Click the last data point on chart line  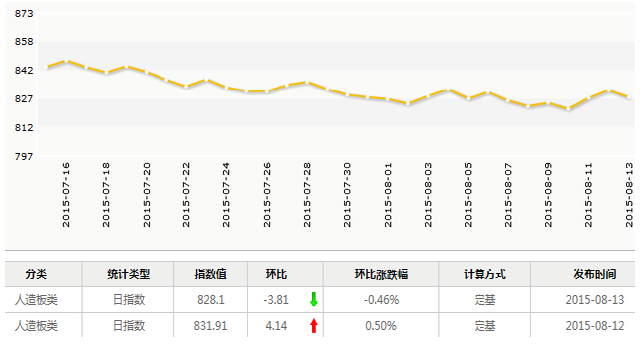click(629, 97)
